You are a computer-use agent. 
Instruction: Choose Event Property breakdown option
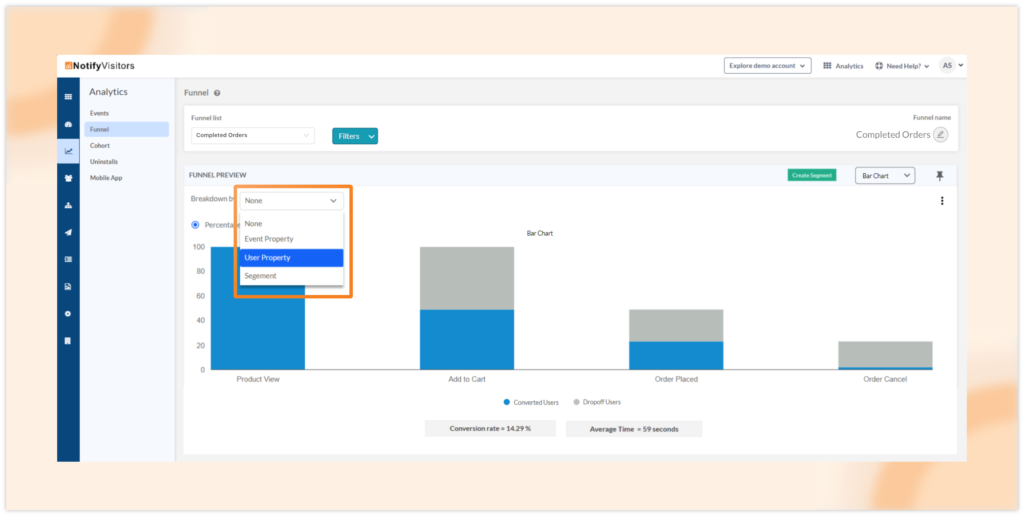[x=291, y=239]
